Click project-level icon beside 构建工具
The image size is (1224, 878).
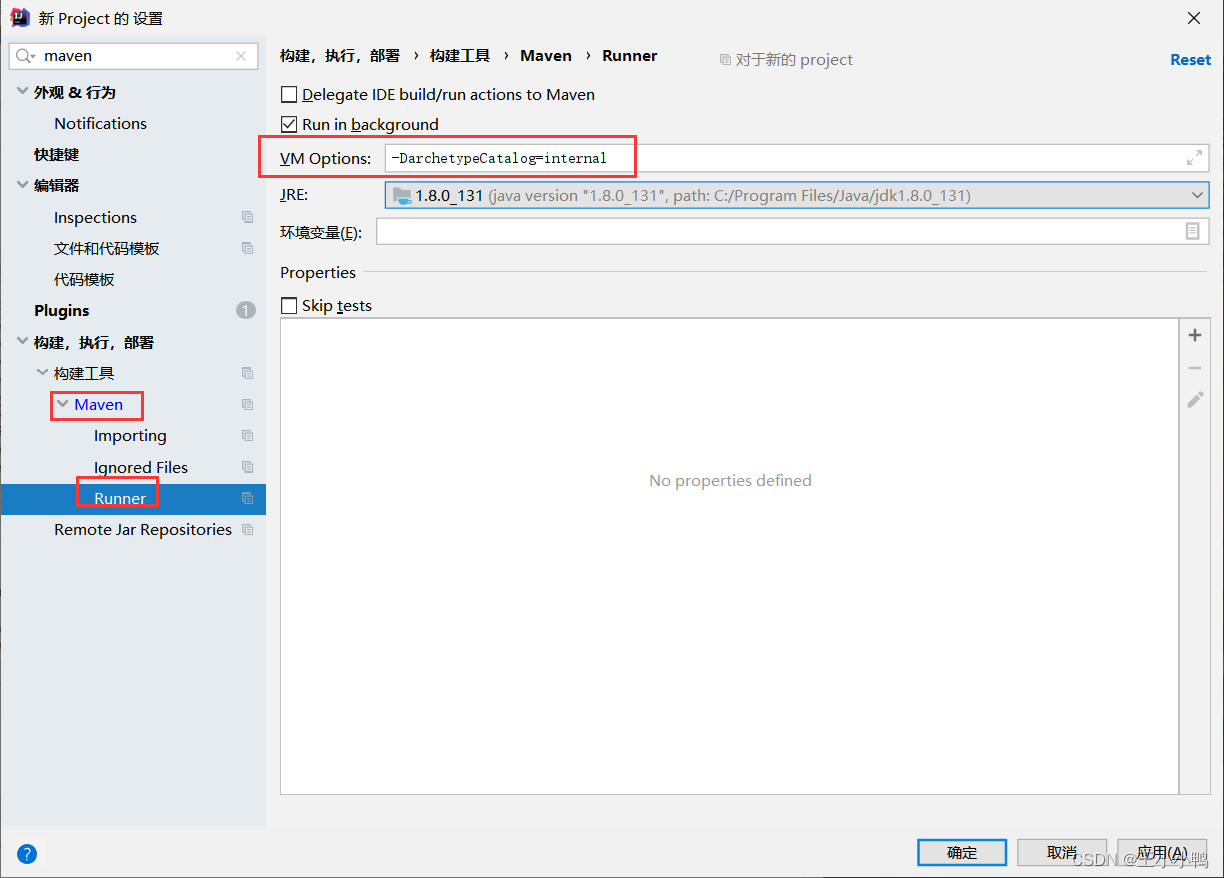(247, 373)
